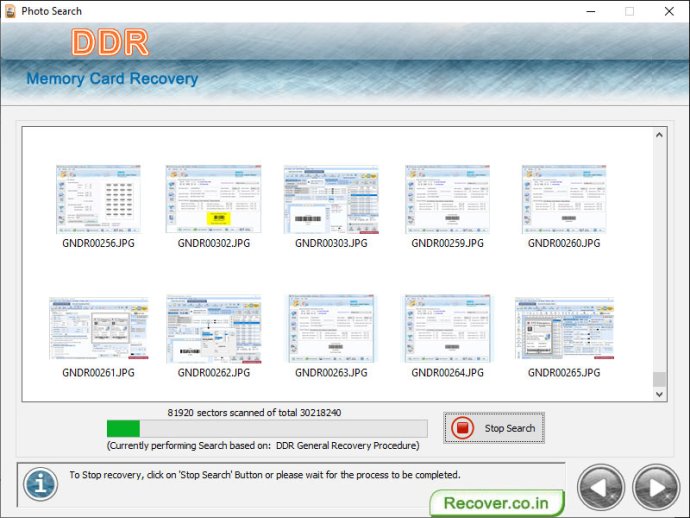Image resolution: width=690 pixels, height=518 pixels.
Task: Click the file name GNDR00264.JPG
Action: [x=447, y=373]
